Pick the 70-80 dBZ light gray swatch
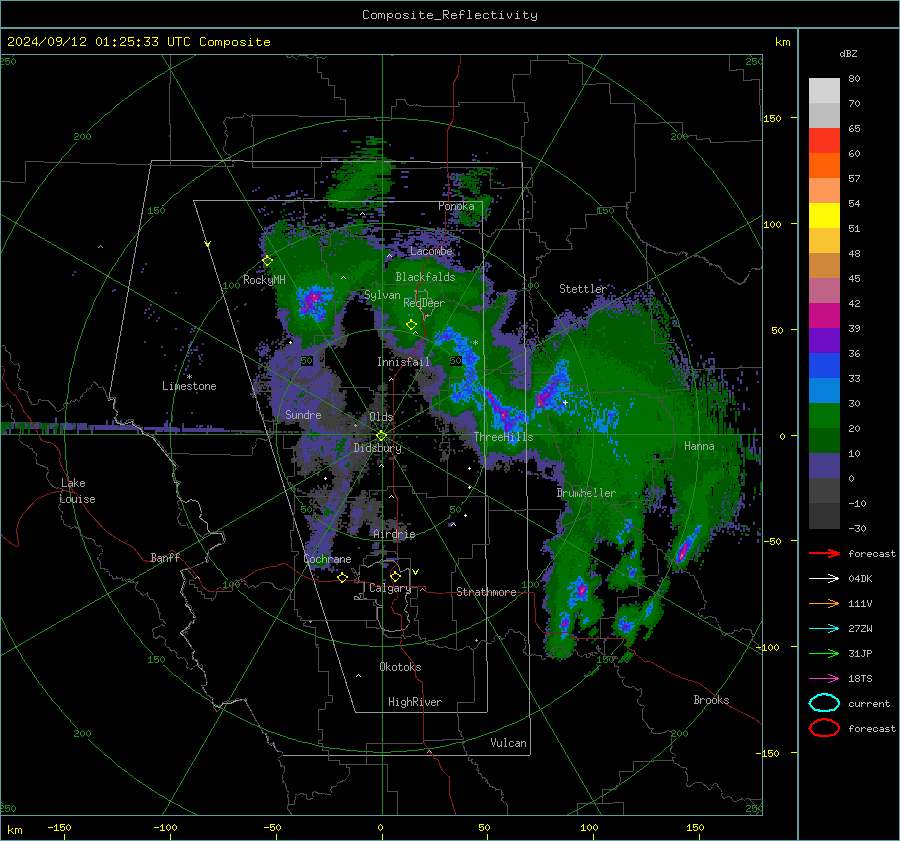 click(824, 91)
